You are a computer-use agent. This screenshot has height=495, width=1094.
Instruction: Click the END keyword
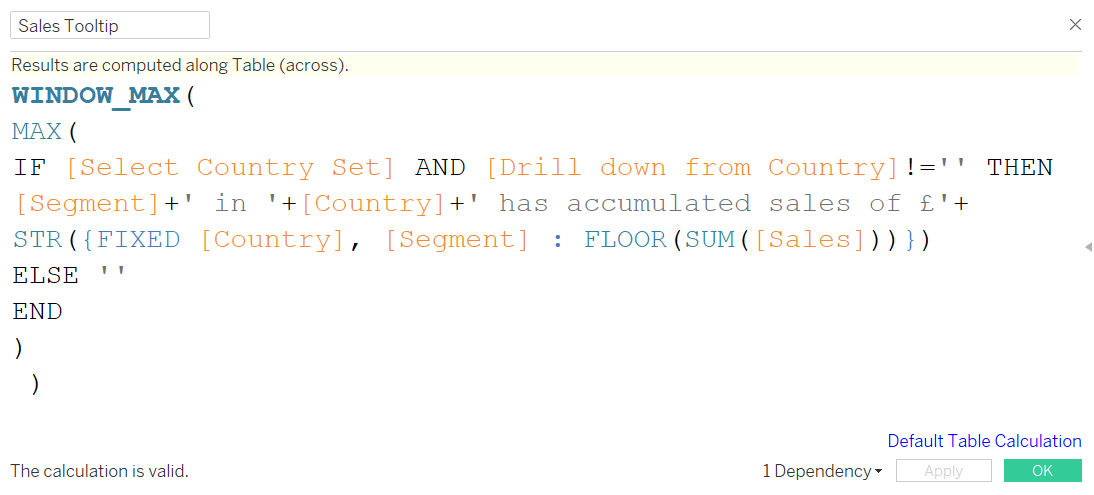[x=37, y=312]
